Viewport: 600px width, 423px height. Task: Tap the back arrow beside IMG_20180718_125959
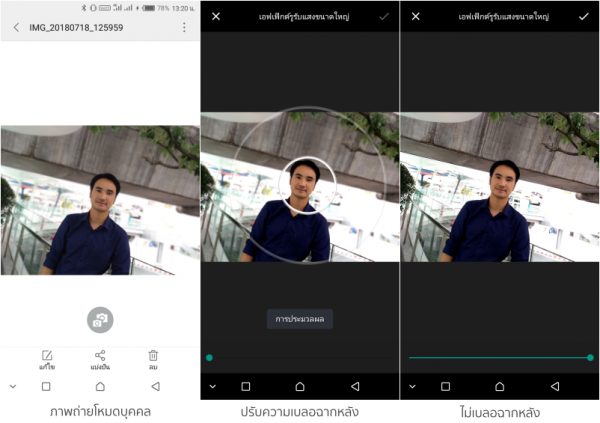click(16, 28)
